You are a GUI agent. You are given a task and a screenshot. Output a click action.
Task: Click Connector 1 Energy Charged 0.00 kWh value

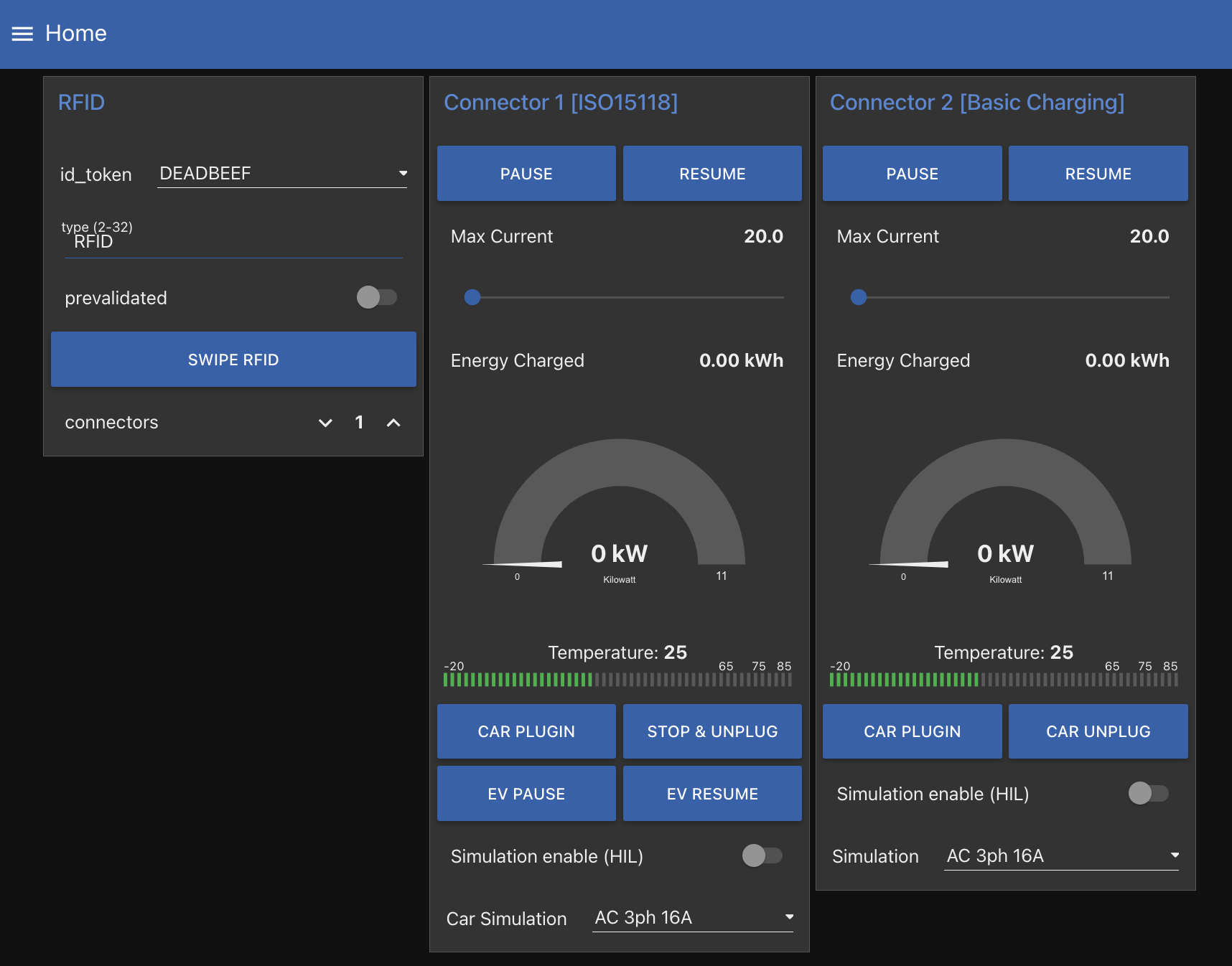[741, 360]
